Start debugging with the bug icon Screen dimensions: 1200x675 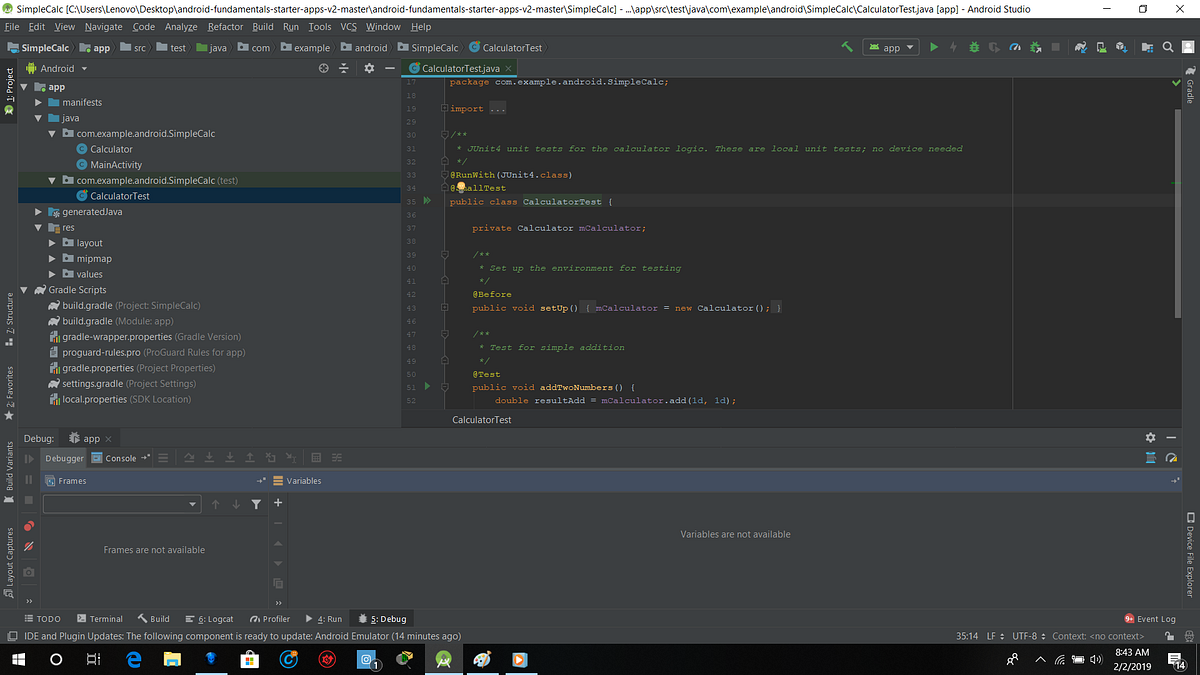tap(972, 47)
